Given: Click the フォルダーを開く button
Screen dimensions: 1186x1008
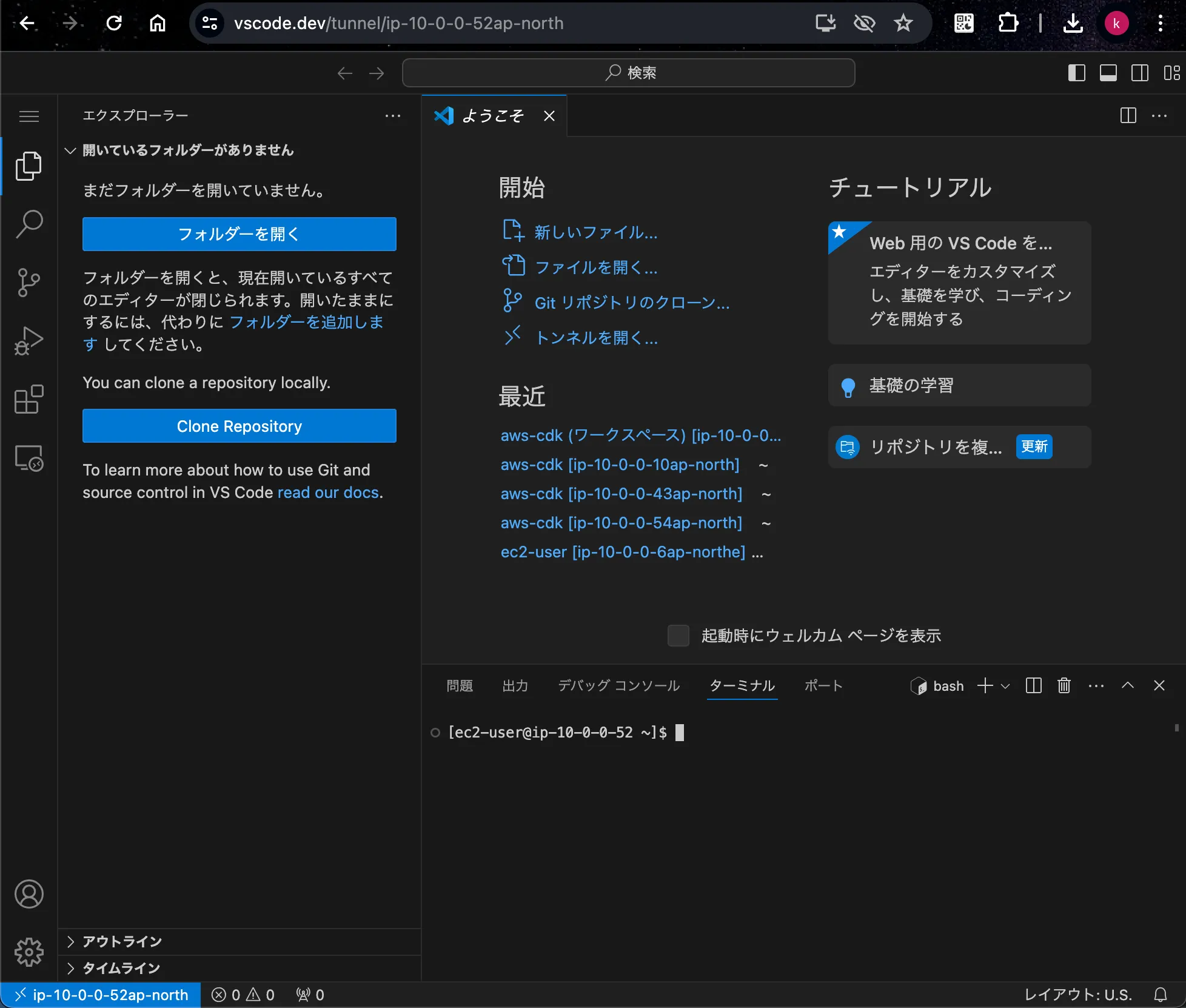Looking at the screenshot, I should tap(240, 234).
